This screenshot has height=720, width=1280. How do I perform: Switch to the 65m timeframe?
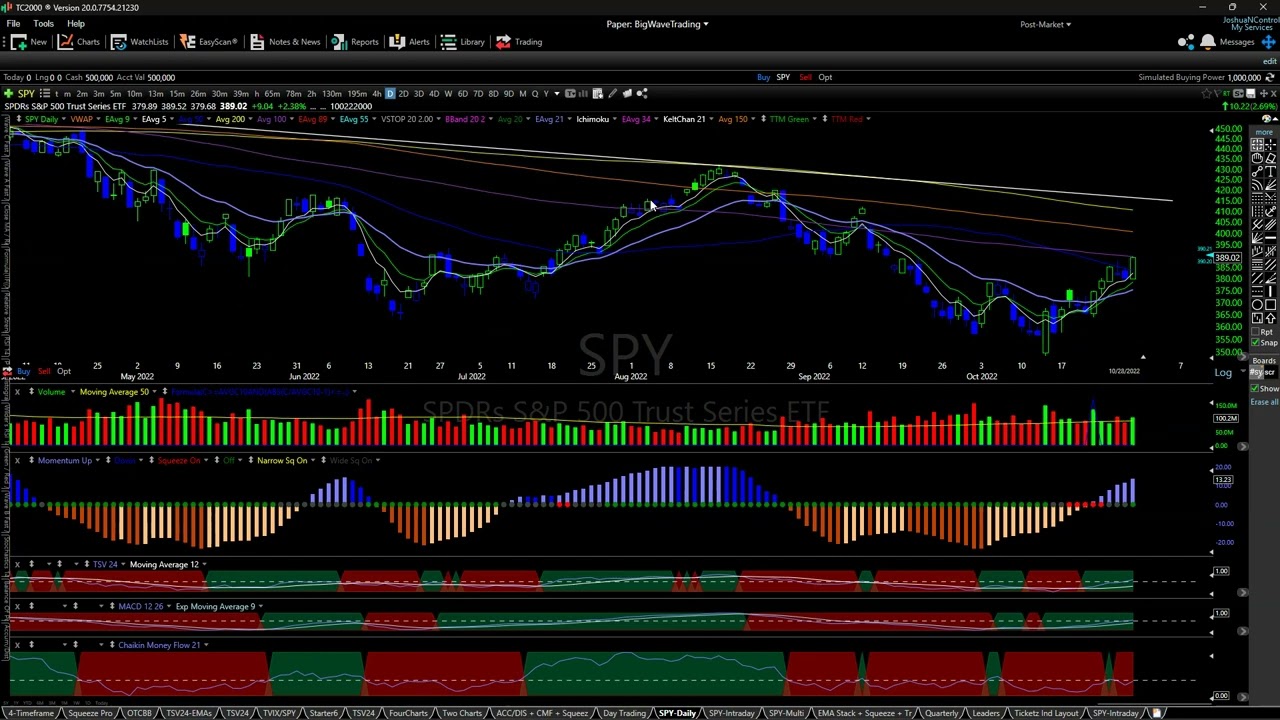point(272,93)
